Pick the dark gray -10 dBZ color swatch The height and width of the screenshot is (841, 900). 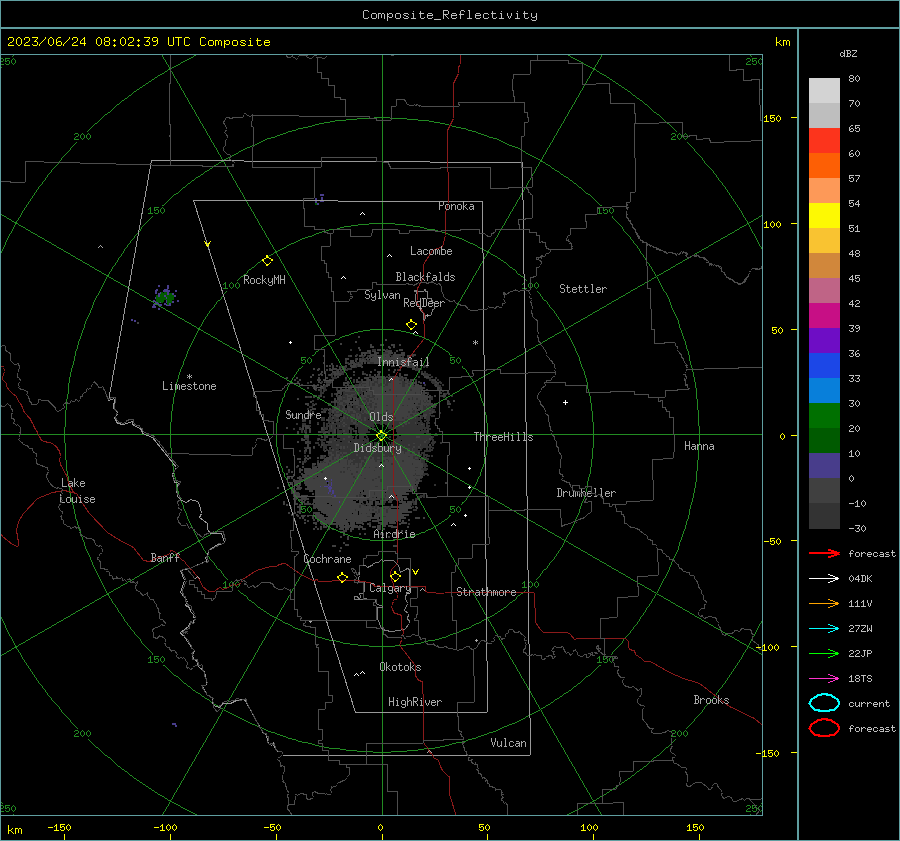[824, 516]
